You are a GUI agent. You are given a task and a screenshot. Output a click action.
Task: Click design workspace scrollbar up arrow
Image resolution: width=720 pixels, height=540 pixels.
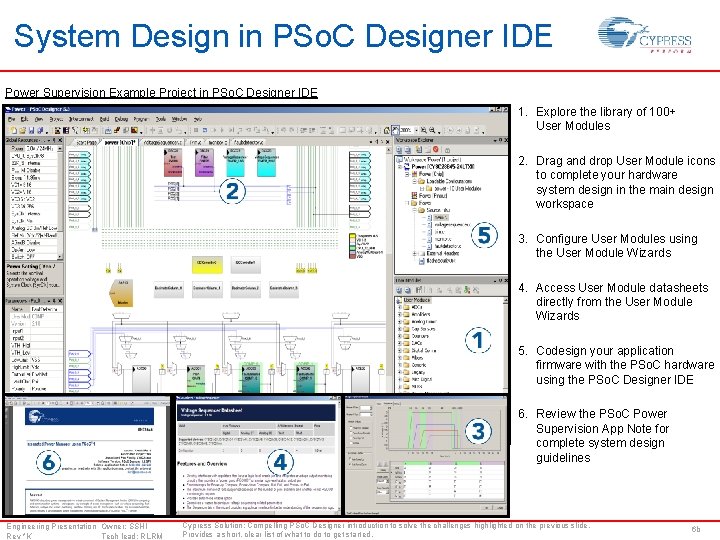[389, 150]
